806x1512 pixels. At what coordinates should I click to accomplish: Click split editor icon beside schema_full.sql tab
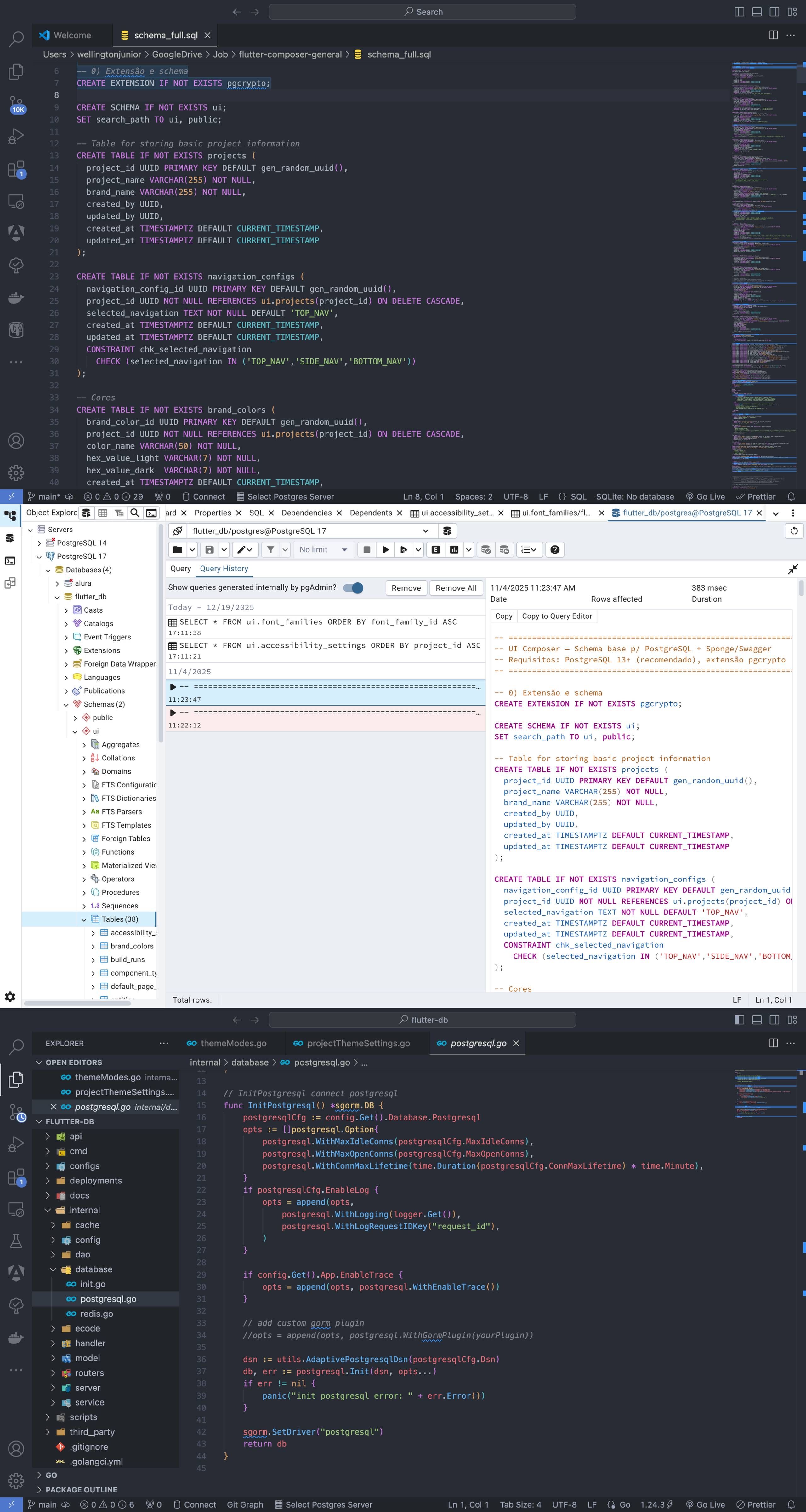(773, 35)
